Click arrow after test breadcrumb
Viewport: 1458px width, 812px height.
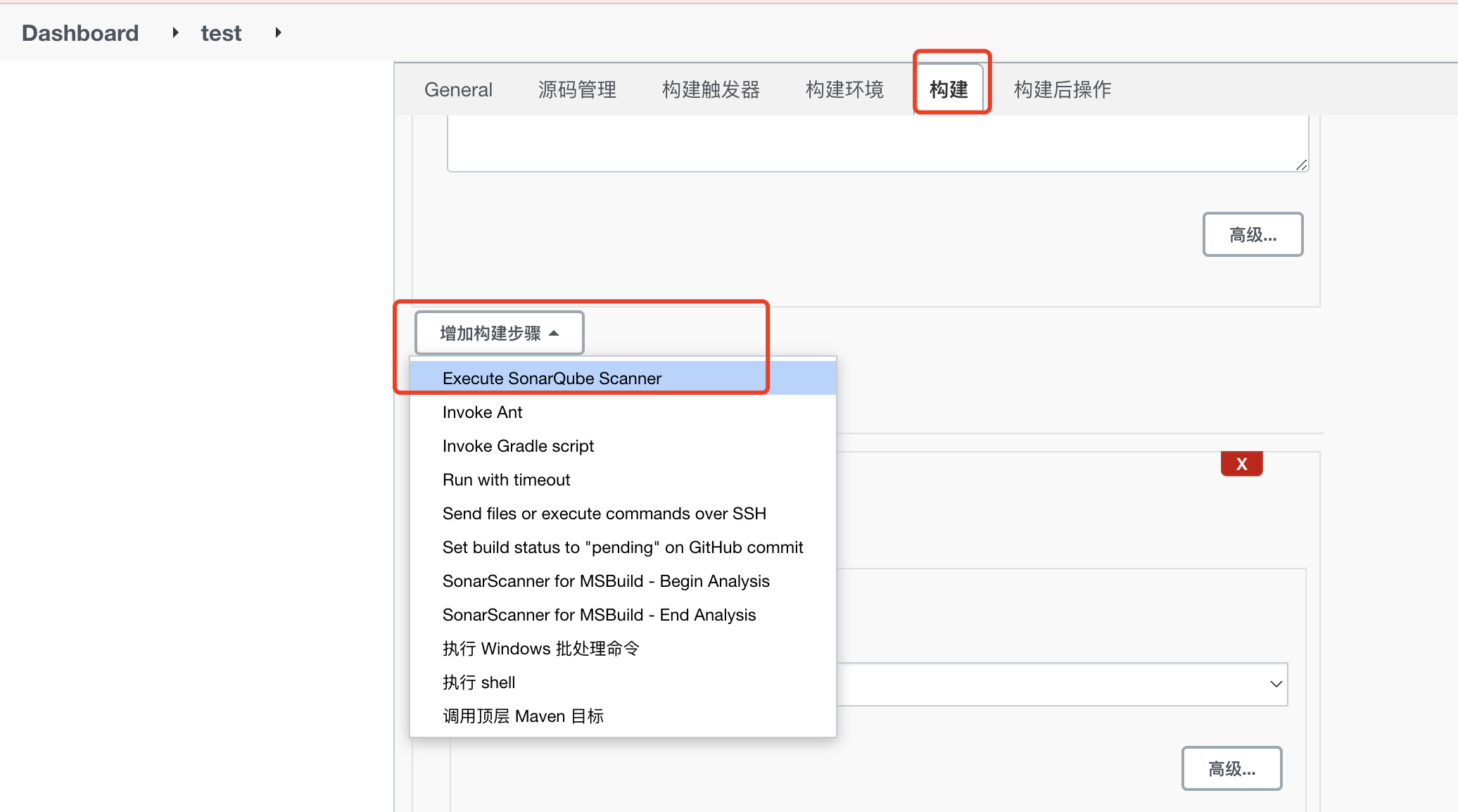(x=278, y=32)
